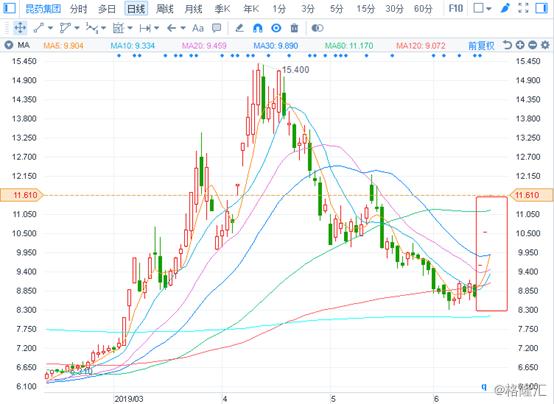Collapse the MA indicator with round arrow

coord(8,45)
